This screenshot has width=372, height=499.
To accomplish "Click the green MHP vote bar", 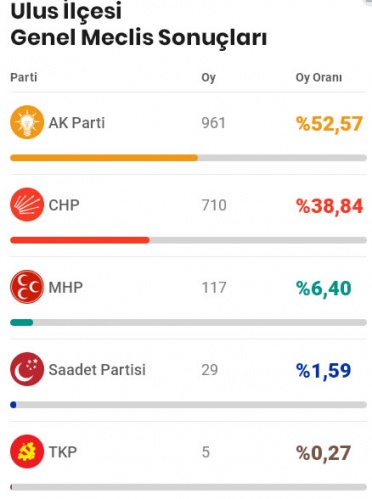I will click(x=22, y=322).
